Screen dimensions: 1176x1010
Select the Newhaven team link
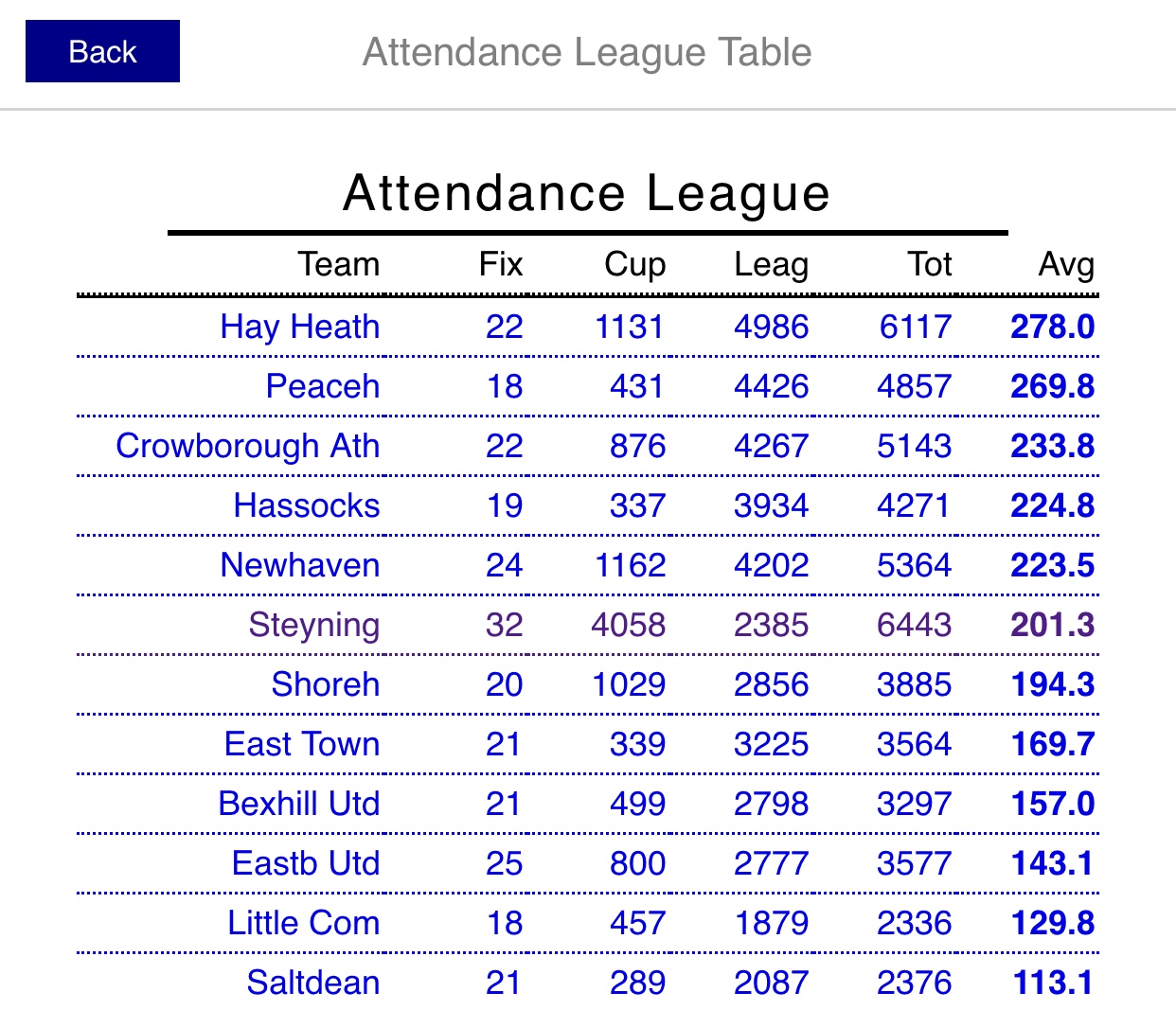[299, 565]
